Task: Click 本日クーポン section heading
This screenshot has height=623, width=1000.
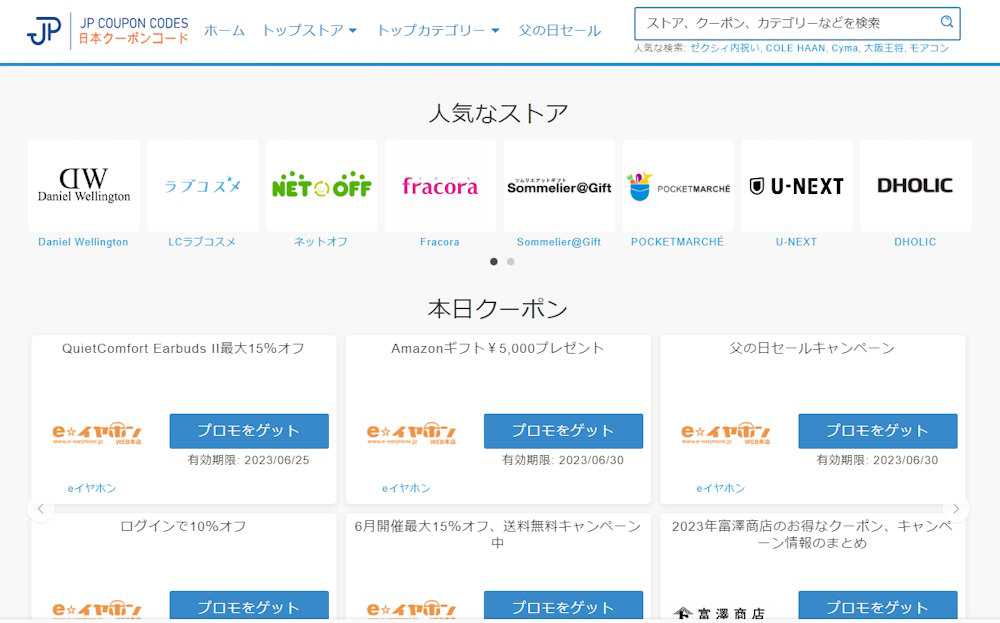Action: click(498, 309)
